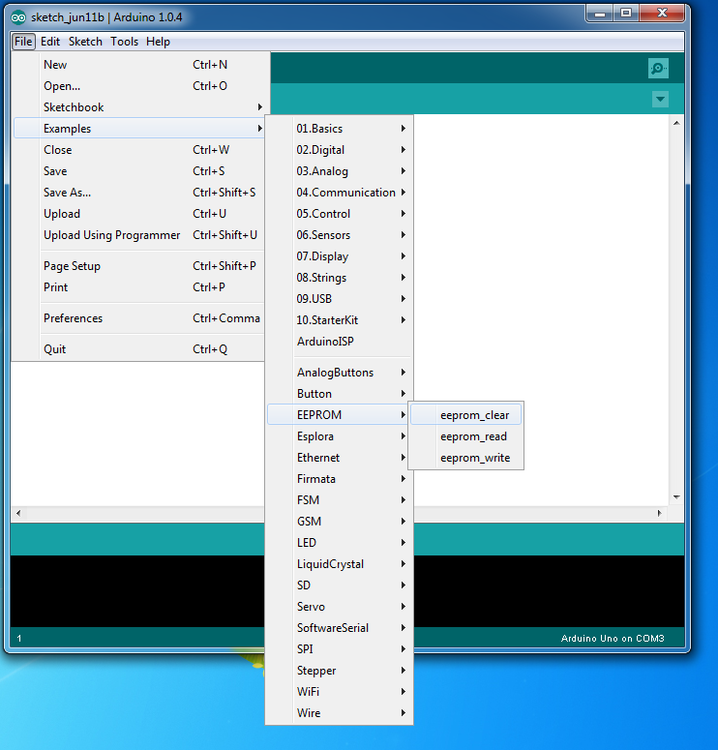Image resolution: width=718 pixels, height=750 pixels.
Task: Click the vertical scrollbar up arrow
Action: point(676,123)
